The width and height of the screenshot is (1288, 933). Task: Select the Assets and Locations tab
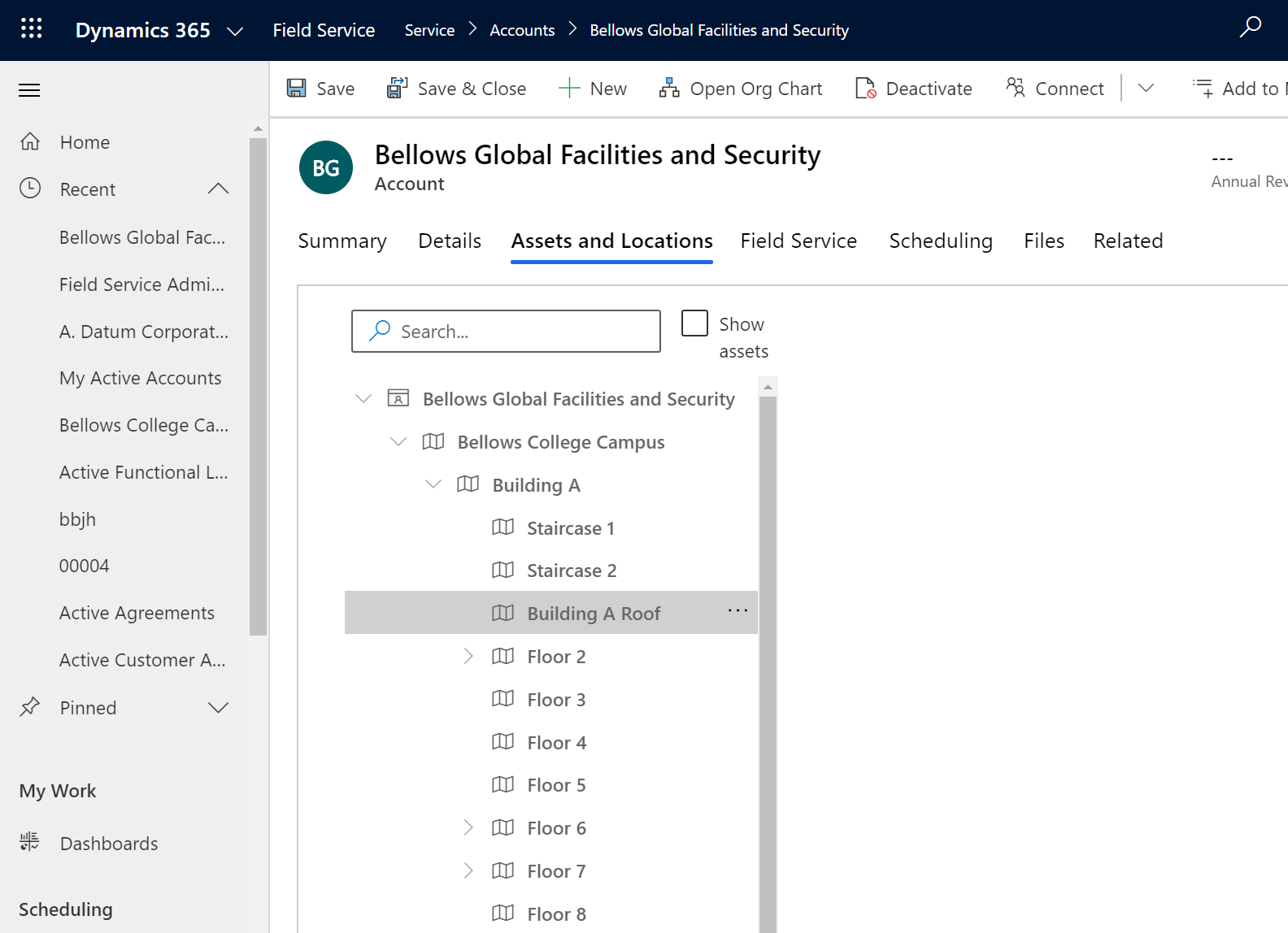(x=611, y=241)
